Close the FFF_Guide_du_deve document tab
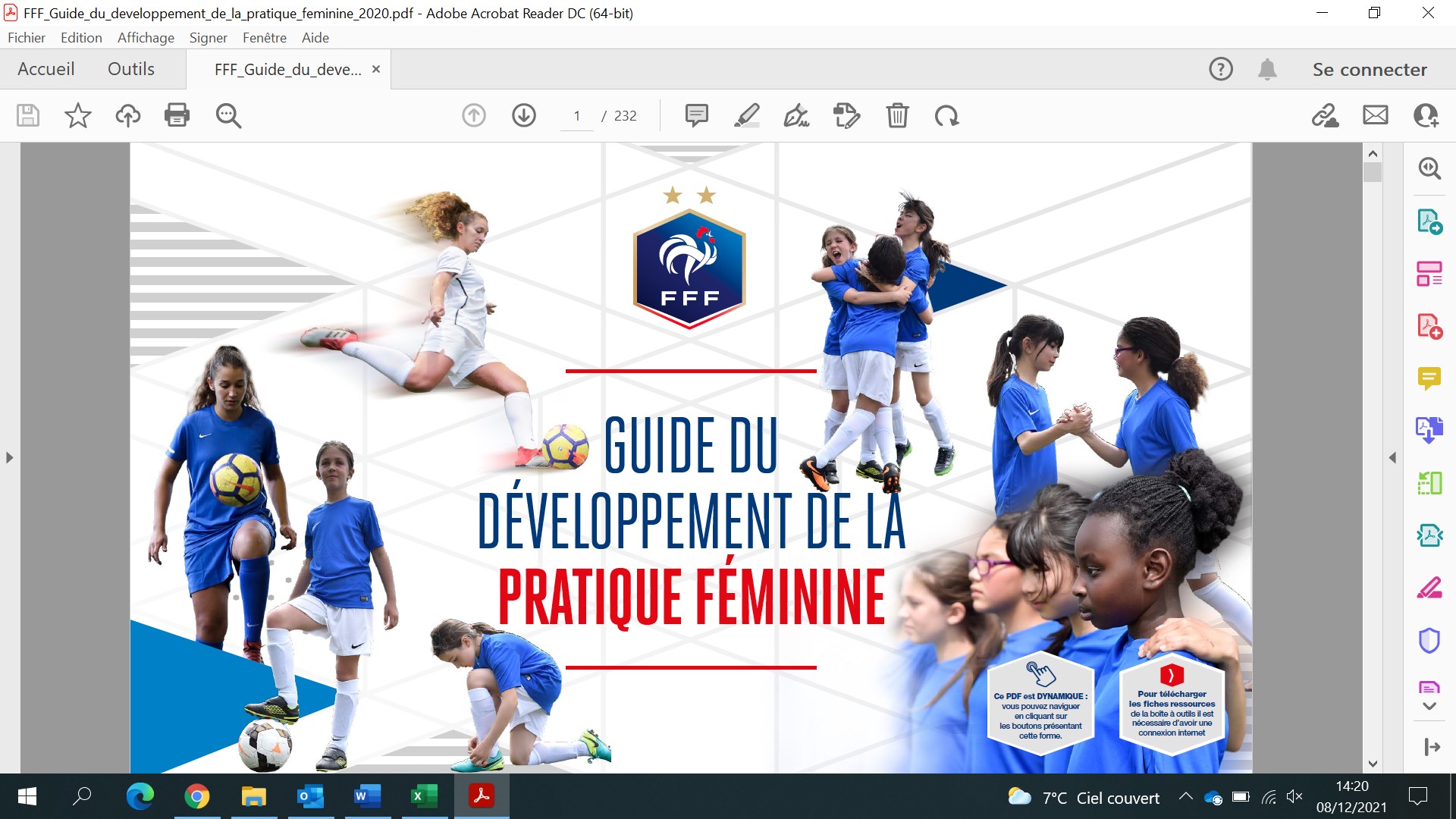 [x=375, y=69]
